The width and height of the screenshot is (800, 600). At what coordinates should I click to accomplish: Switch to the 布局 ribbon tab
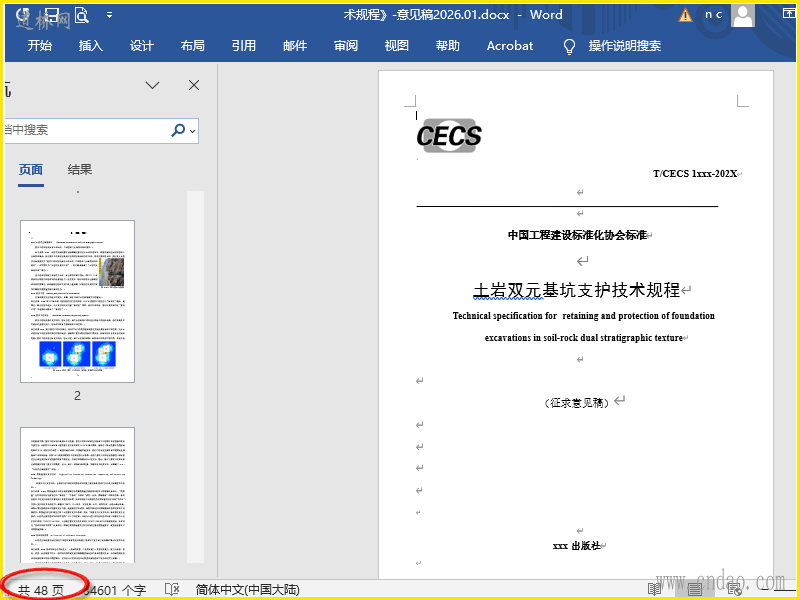click(x=193, y=46)
